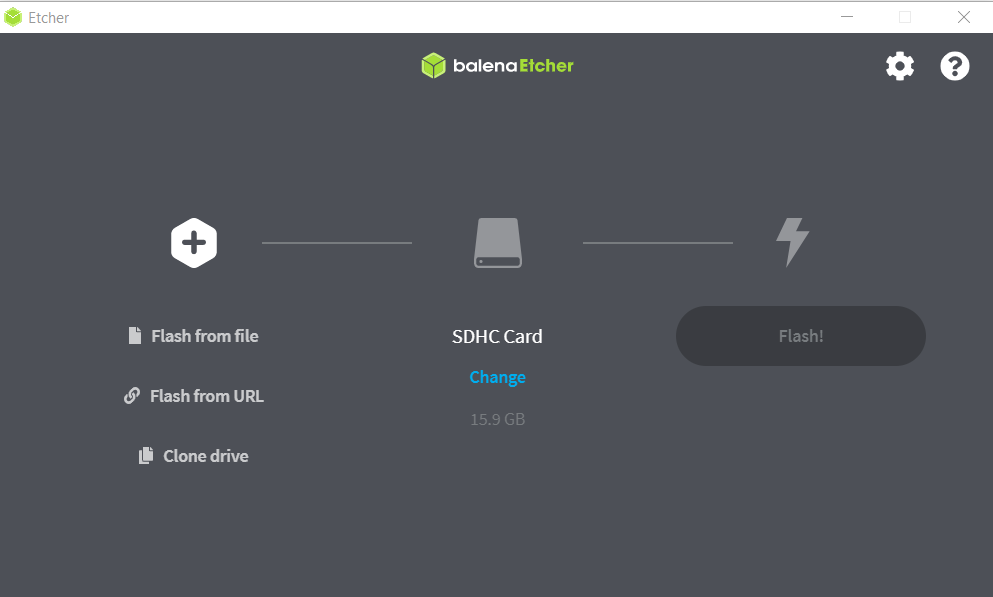Click the lightning bolt flash icon
Screen dimensions: 993x597
pyautogui.click(x=792, y=242)
